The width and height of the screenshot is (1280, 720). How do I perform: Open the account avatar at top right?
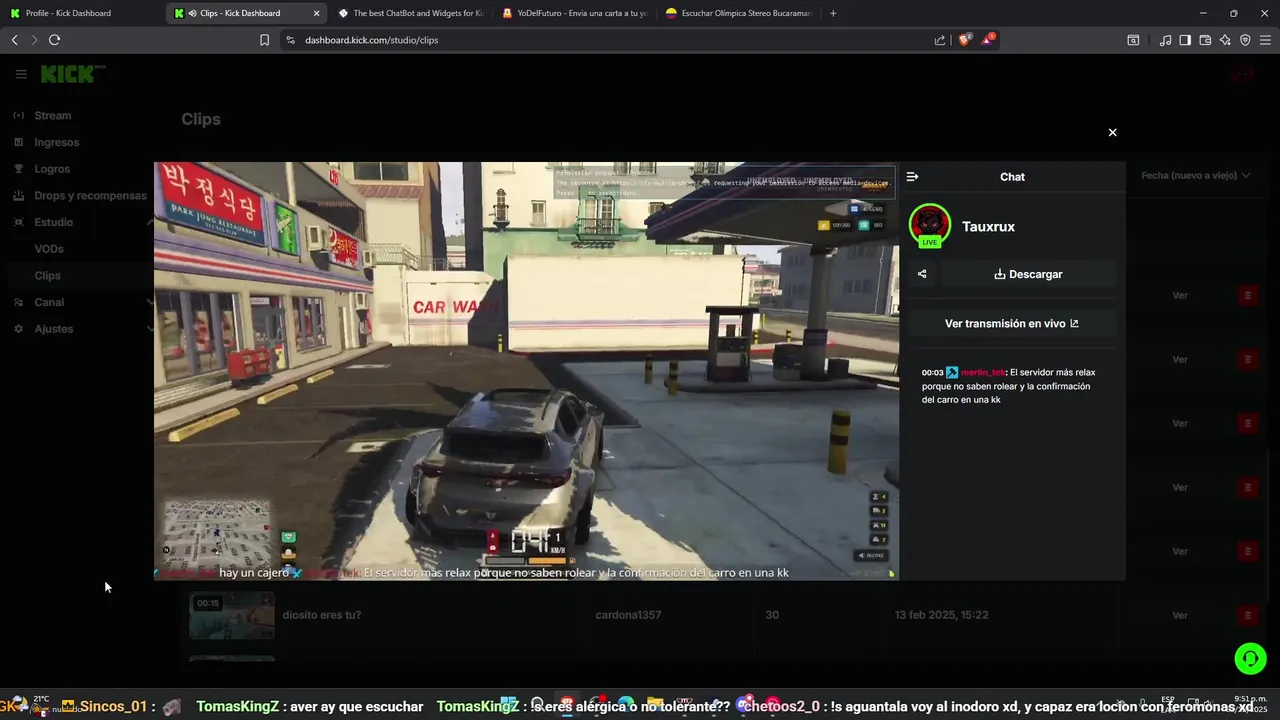[1243, 74]
